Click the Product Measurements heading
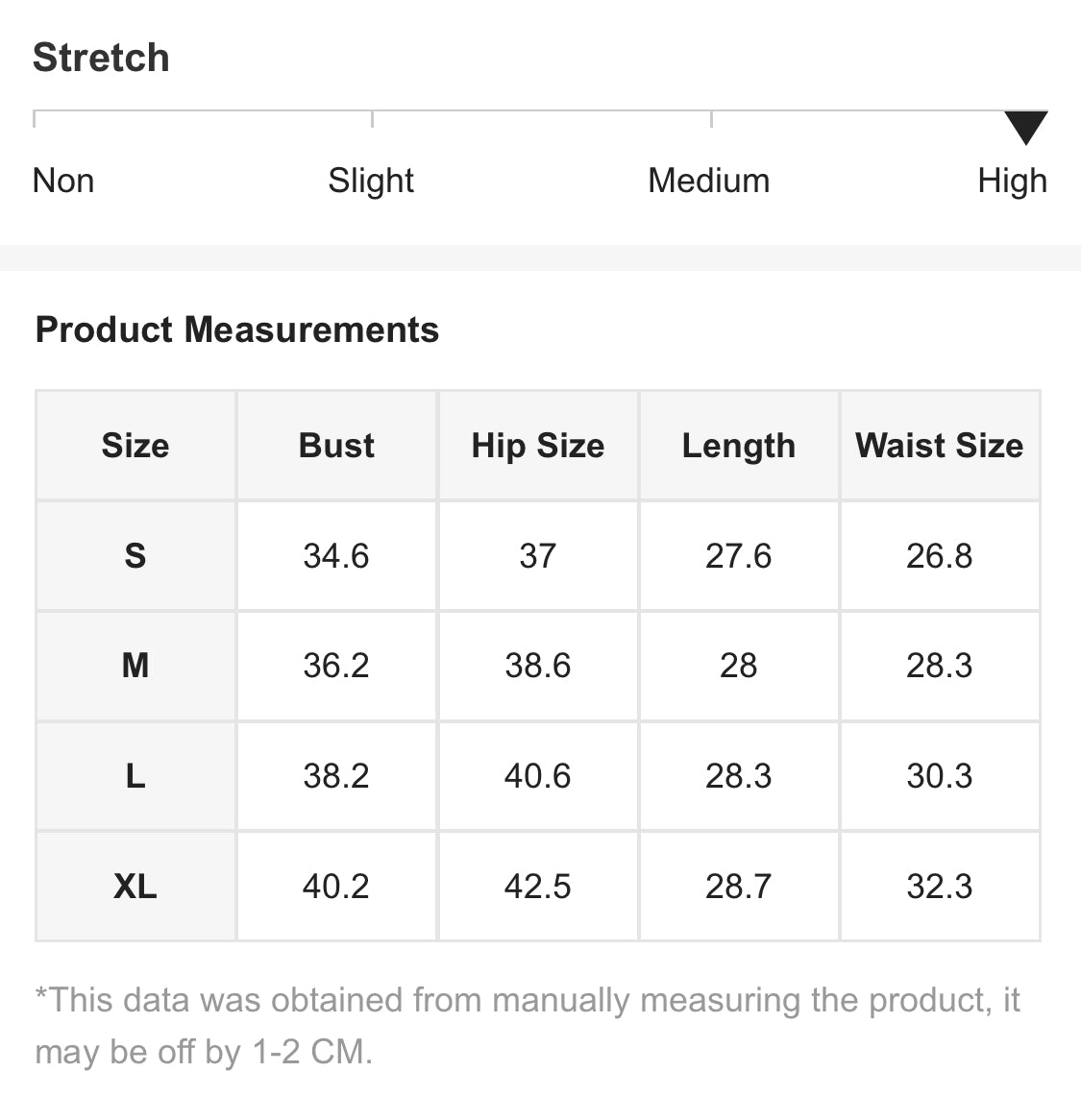 tap(237, 329)
